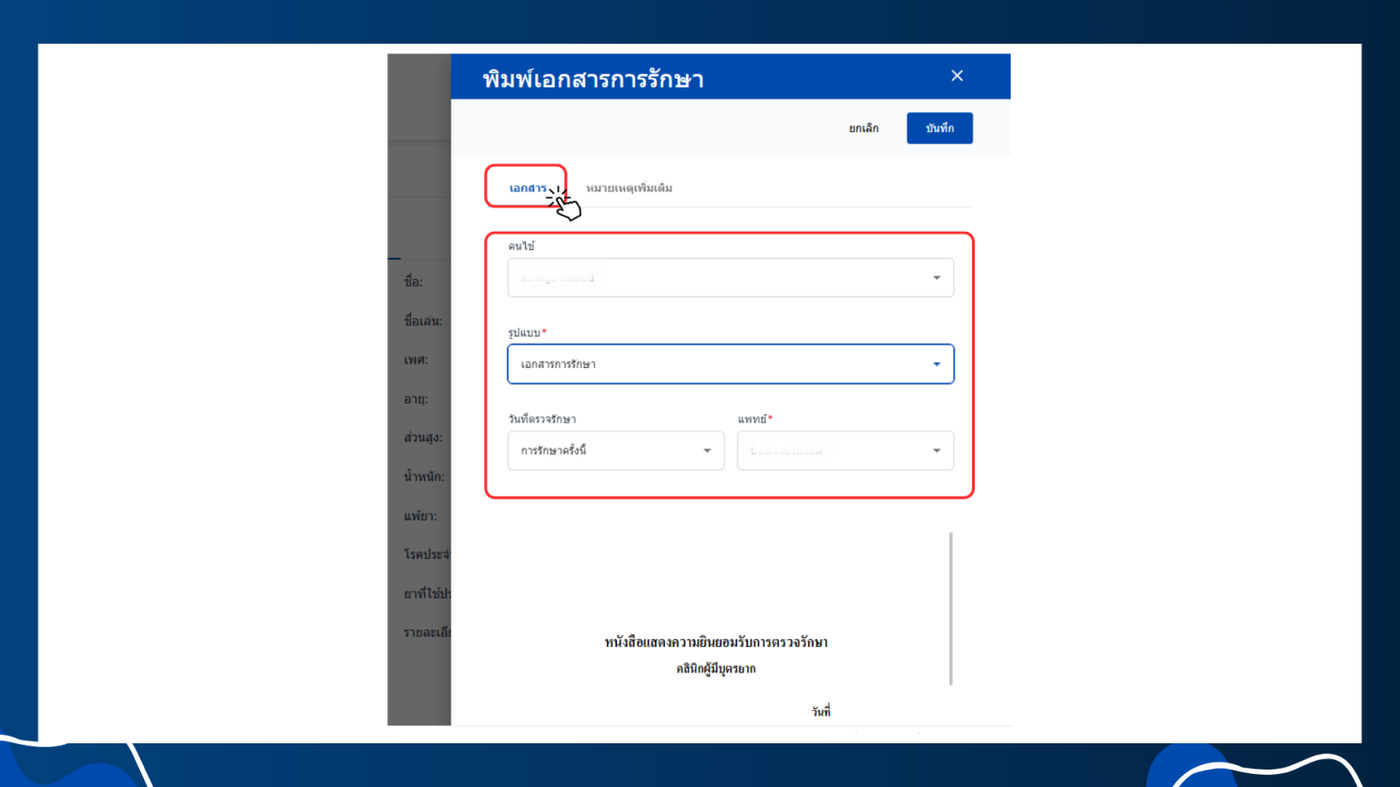Screen dimensions: 1400x787
Task: Click the พิมพ์เอกสารการรักษา dialog title
Action: click(593, 78)
